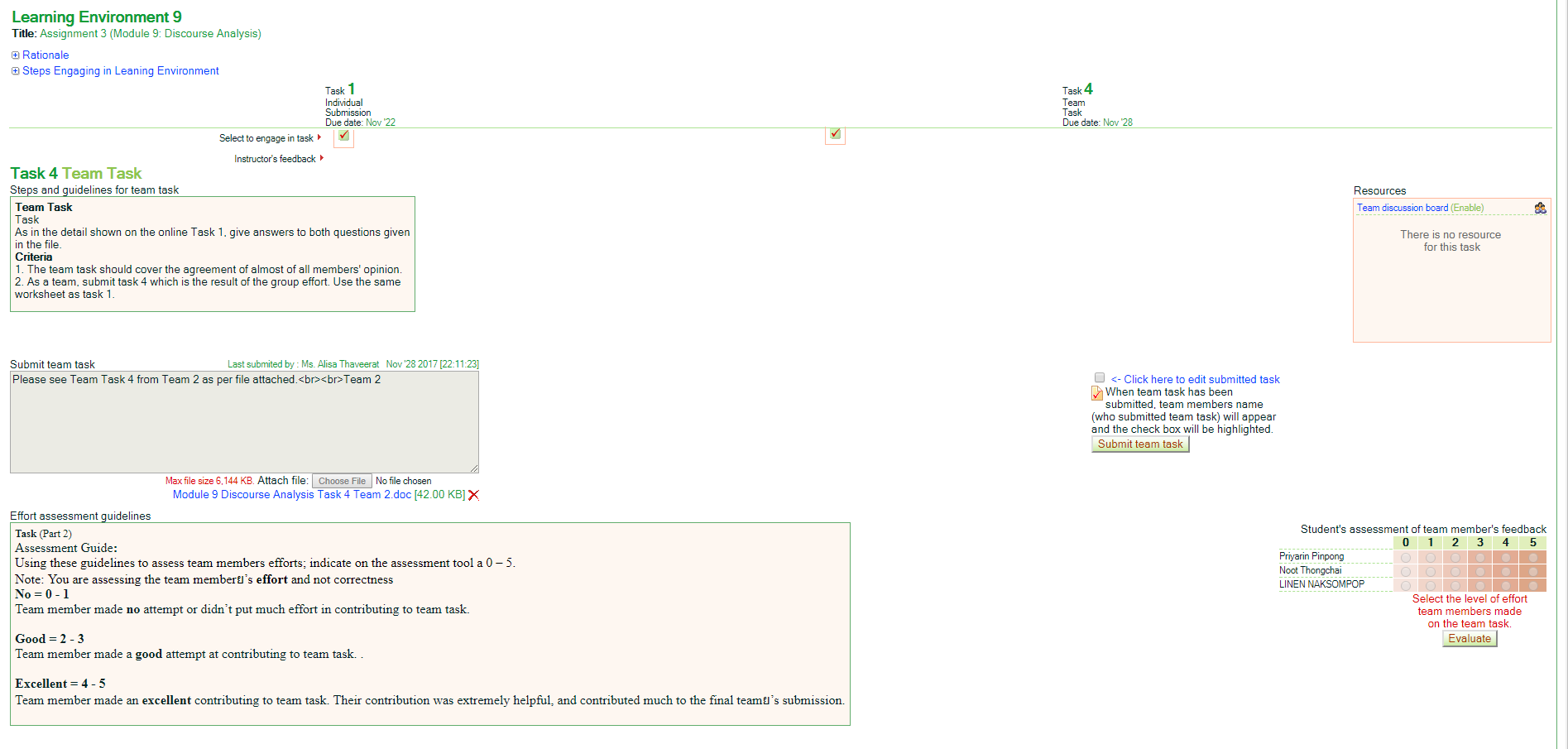This screenshot has height=749, width=1568.
Task: Click the Choose File button
Action: pyautogui.click(x=342, y=481)
